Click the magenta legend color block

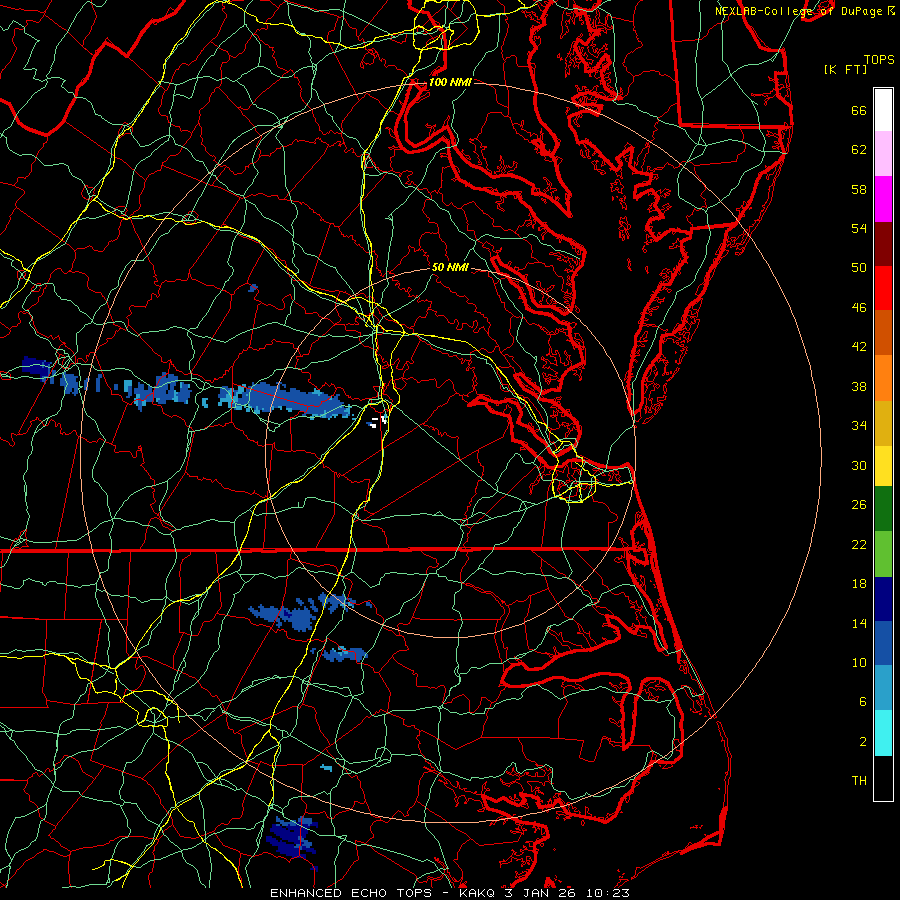(x=883, y=199)
